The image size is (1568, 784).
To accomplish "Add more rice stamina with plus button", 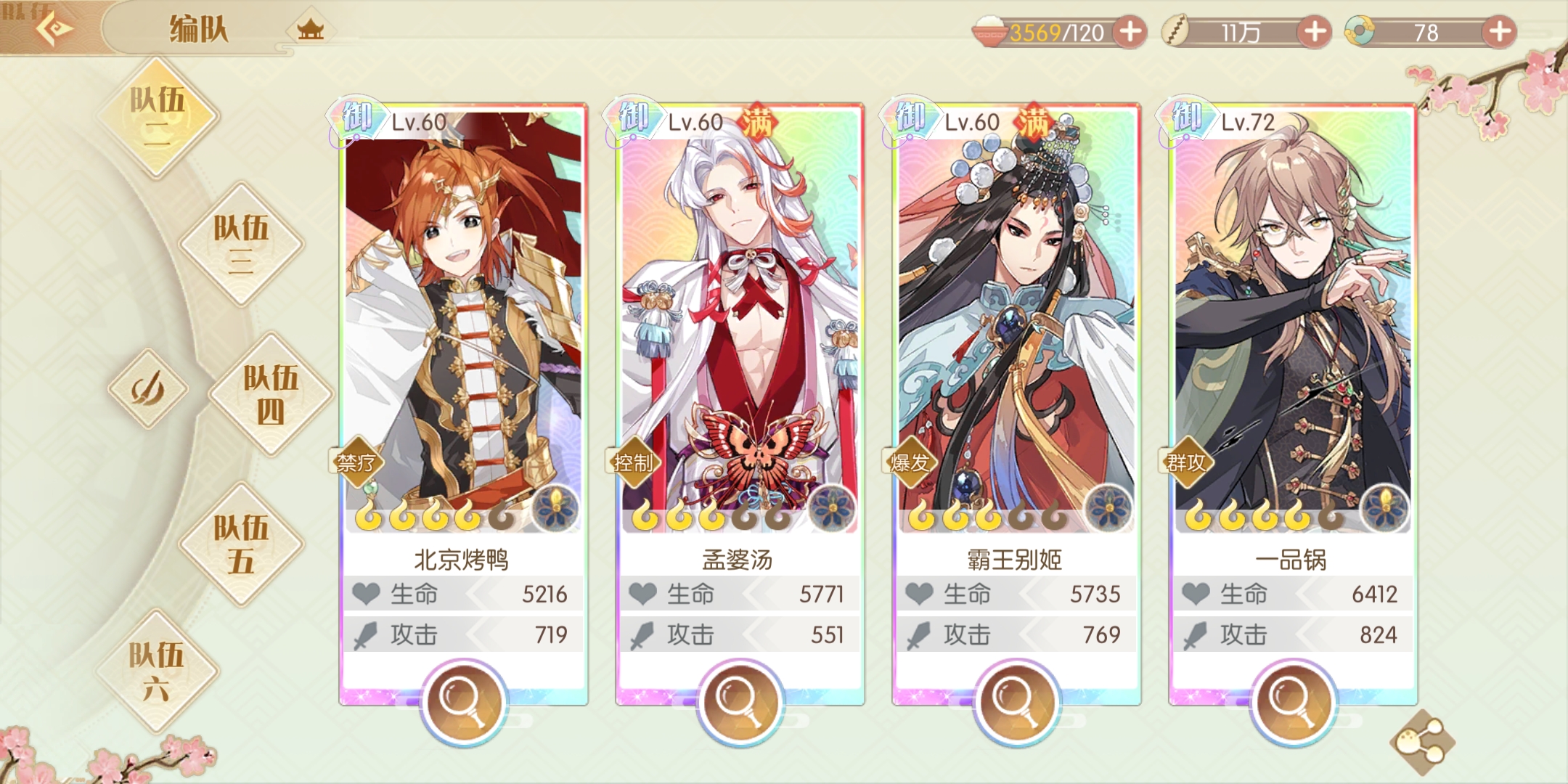I will coord(1130,32).
